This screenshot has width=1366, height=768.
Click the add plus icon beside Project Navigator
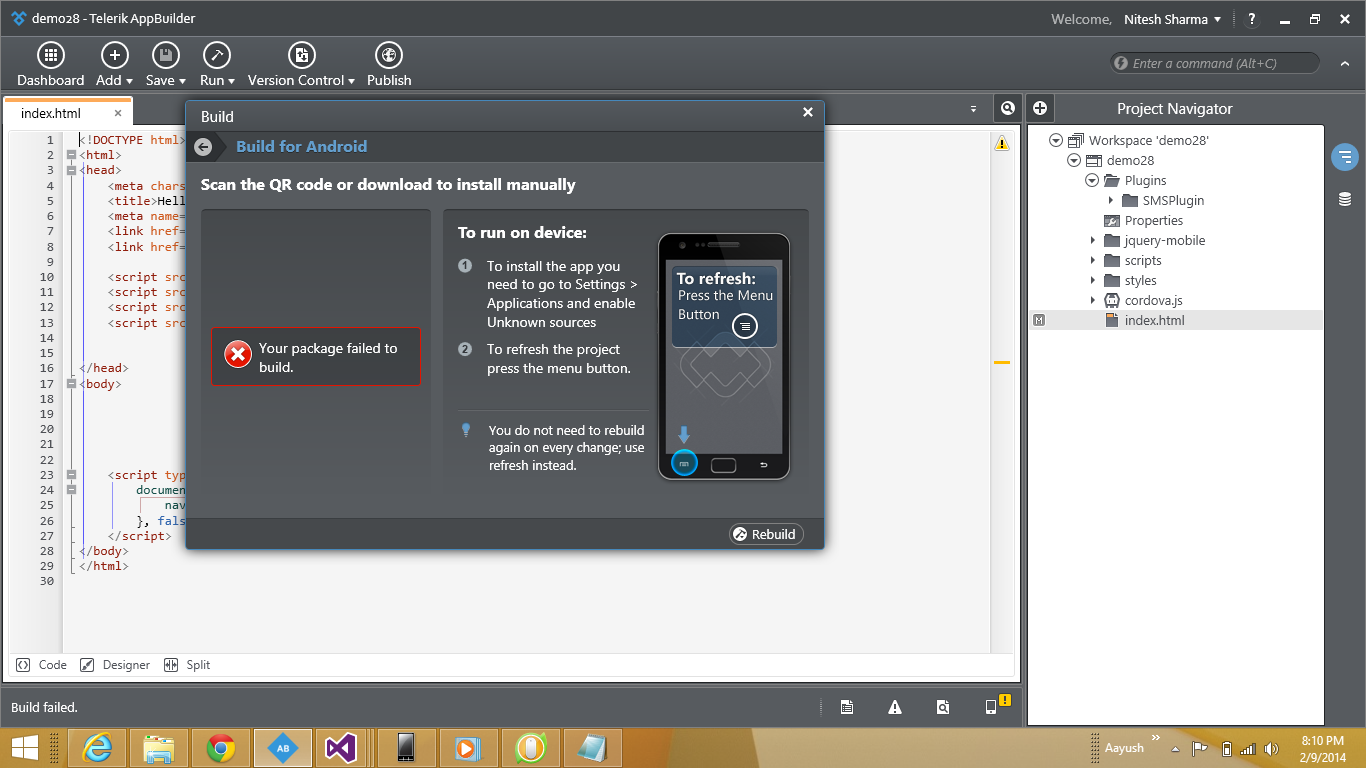click(1040, 108)
